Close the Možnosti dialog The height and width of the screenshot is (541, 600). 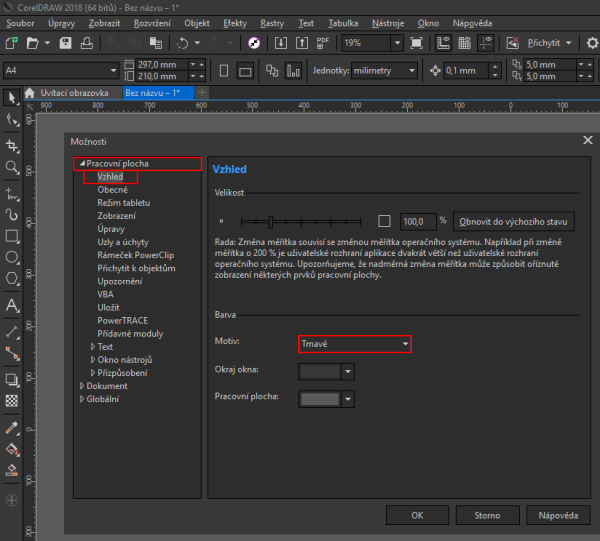pyautogui.click(x=588, y=140)
